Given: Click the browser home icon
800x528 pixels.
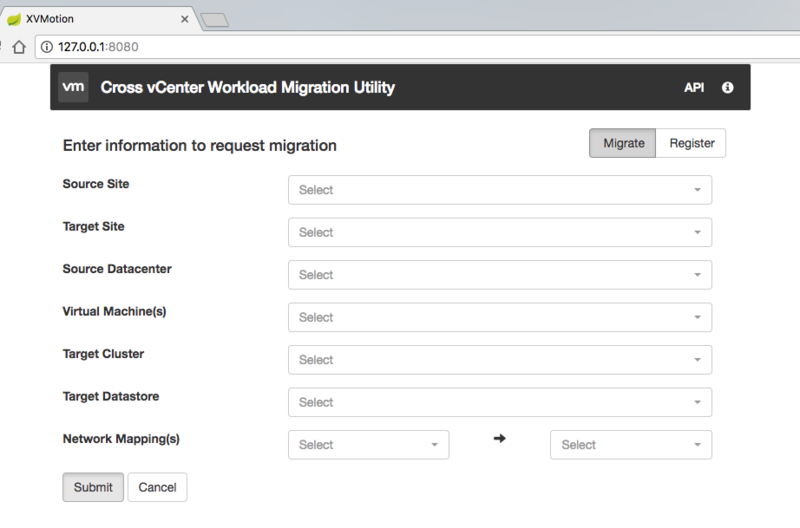Looking at the screenshot, I should [x=19, y=47].
